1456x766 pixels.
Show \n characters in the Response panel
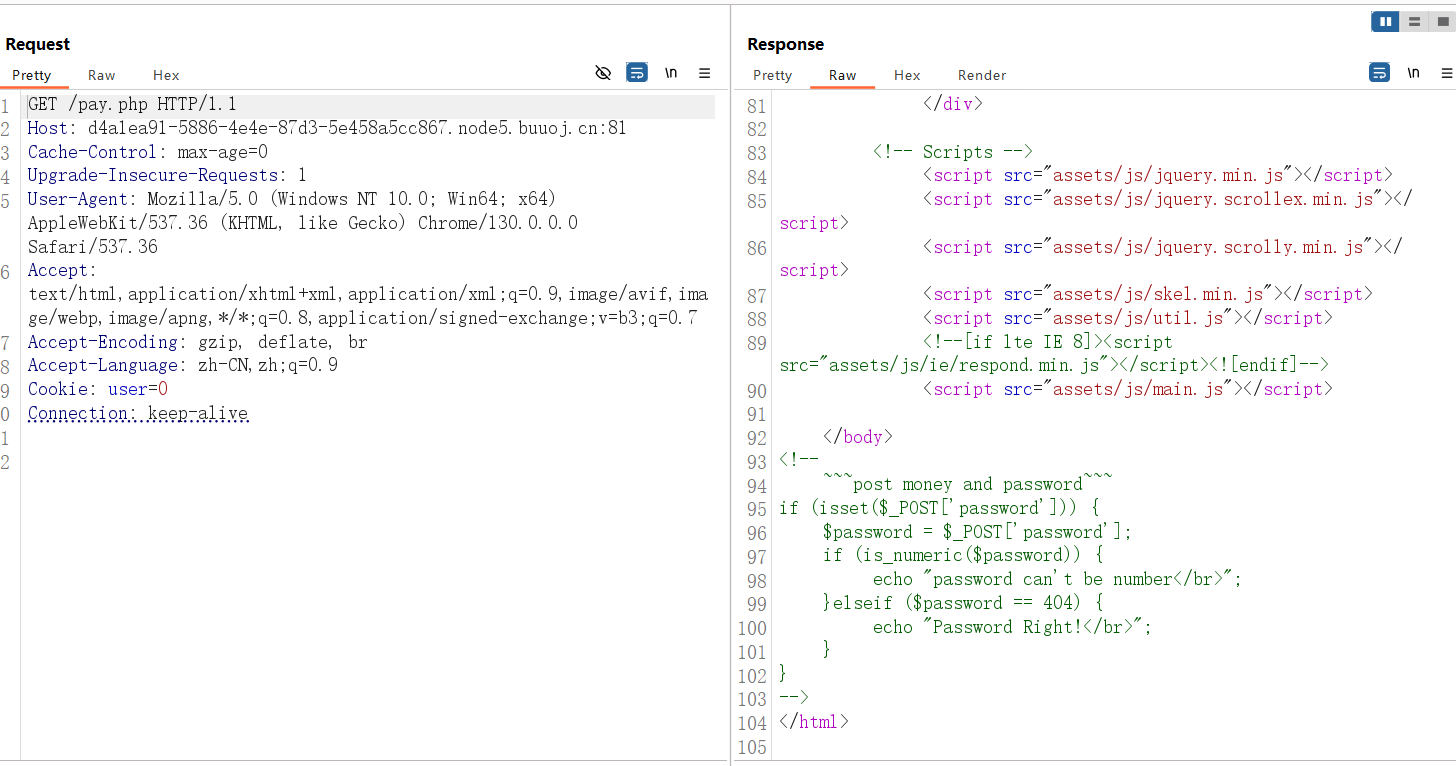tap(1413, 73)
